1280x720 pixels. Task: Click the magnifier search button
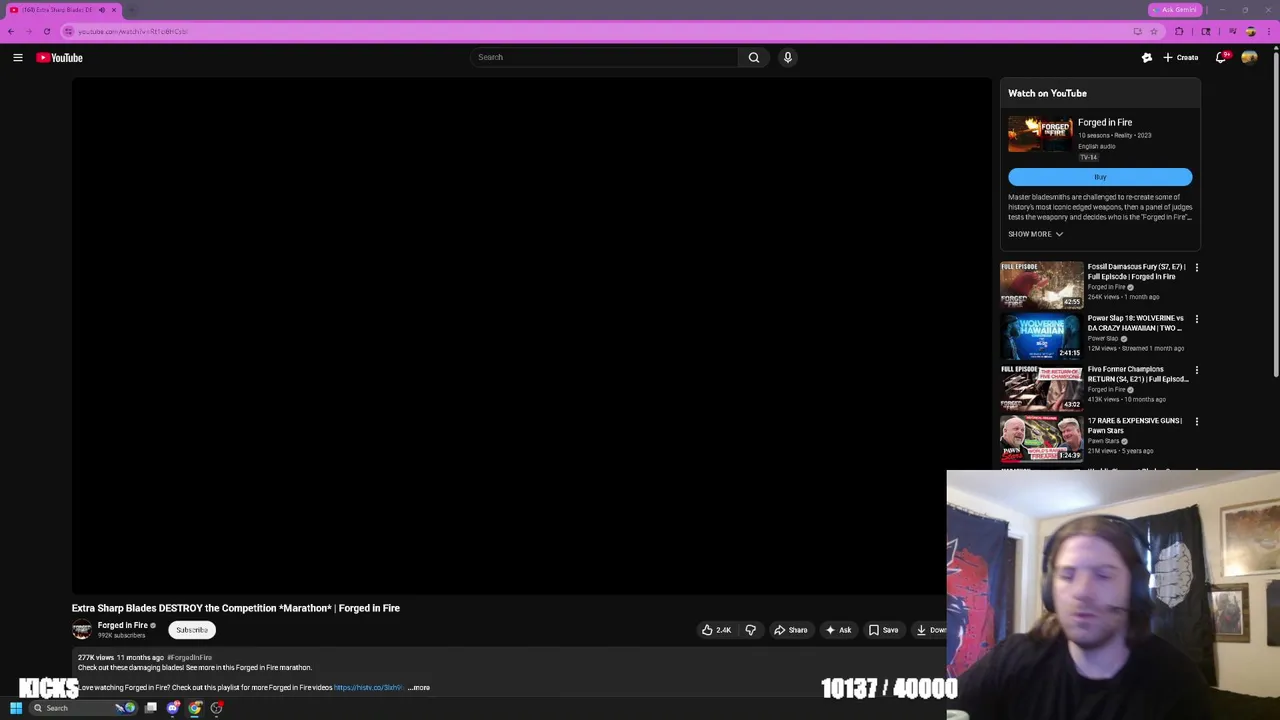(754, 57)
